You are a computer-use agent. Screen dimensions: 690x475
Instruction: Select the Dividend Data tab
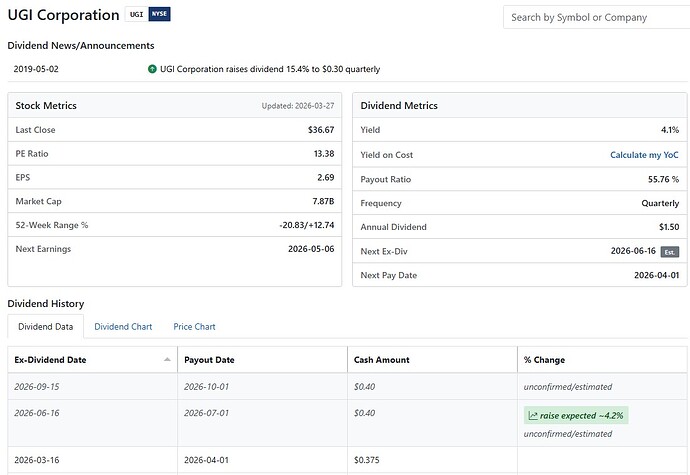click(x=46, y=327)
